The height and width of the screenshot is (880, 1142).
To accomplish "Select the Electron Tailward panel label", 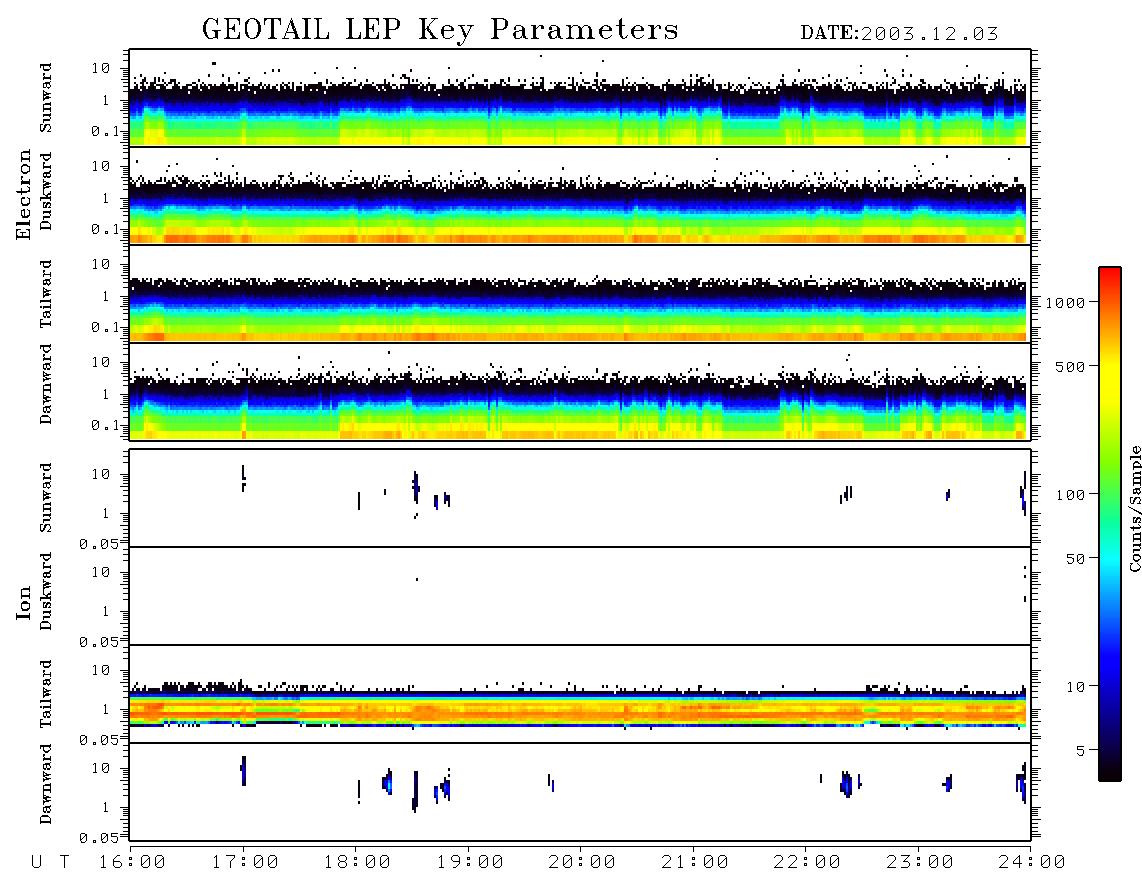I will point(46,294).
